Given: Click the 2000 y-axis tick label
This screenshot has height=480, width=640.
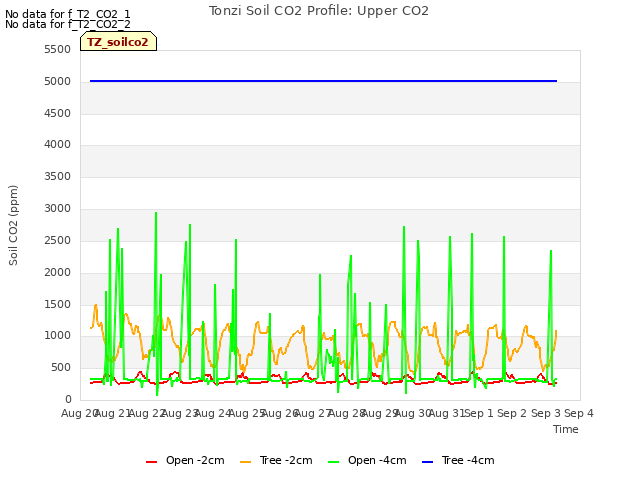Looking at the screenshot, I should point(58,272).
